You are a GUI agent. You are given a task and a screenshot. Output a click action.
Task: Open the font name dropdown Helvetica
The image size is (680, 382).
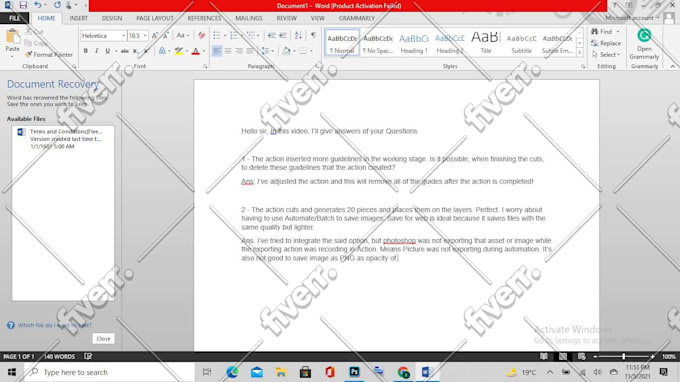tap(124, 36)
